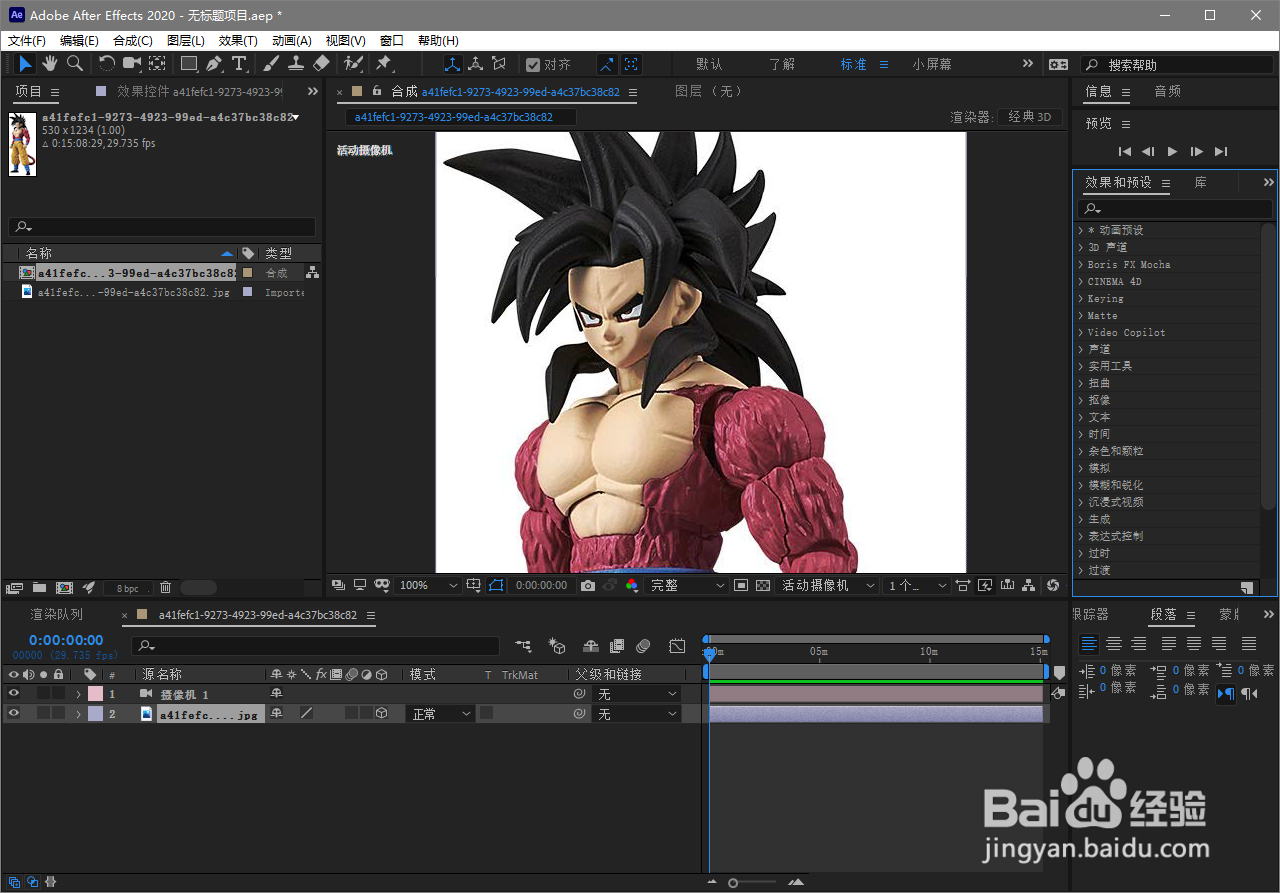Toggle Frame Blending enable switch in timeline

coord(617,647)
